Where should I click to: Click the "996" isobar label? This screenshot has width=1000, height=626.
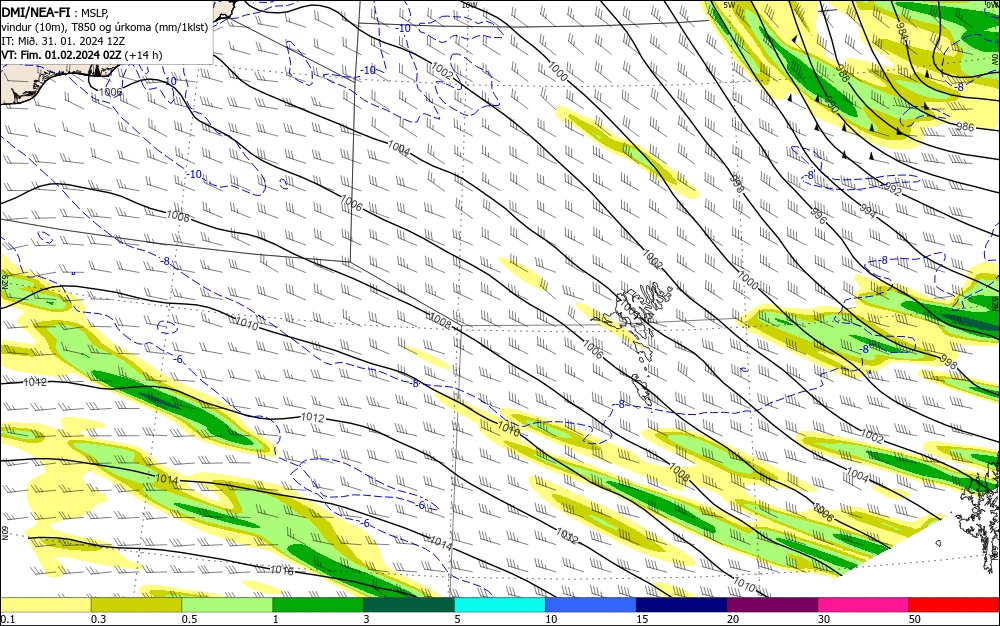(818, 216)
